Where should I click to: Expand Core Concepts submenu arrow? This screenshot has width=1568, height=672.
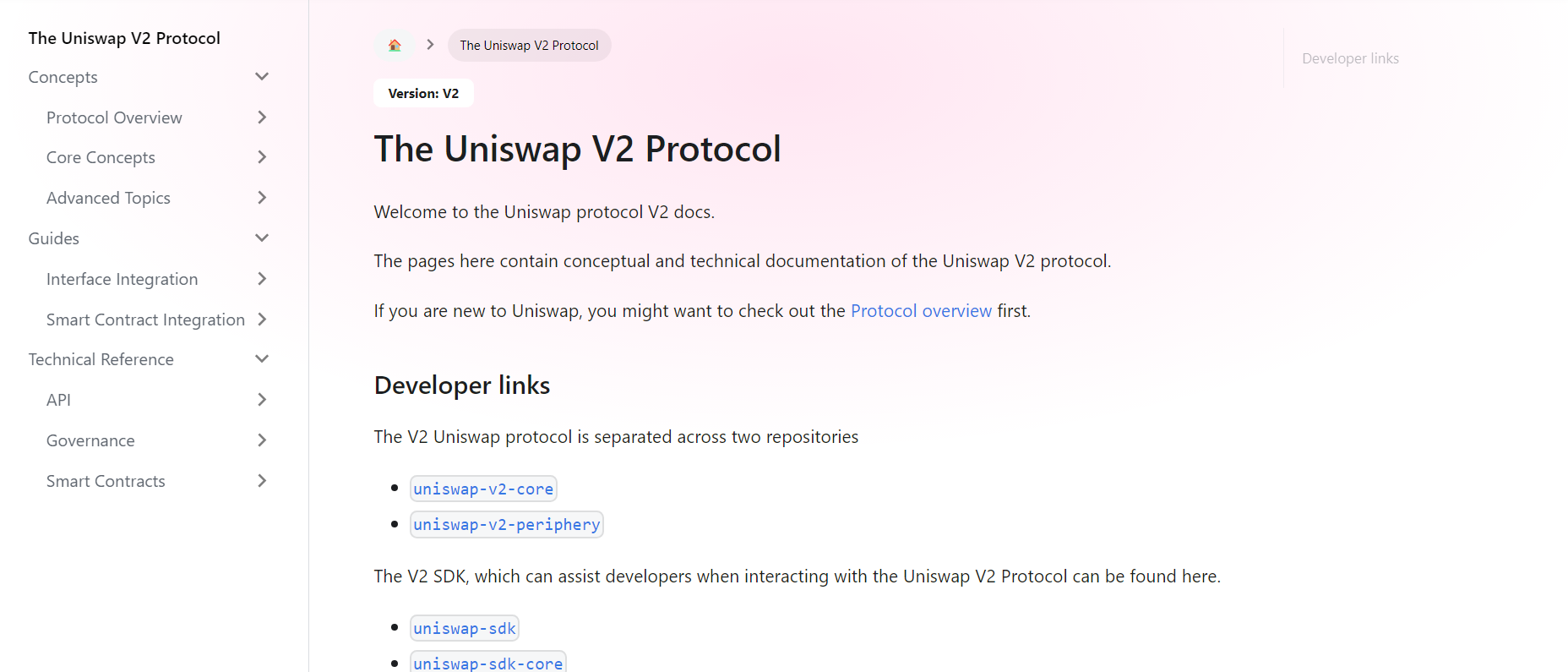click(x=262, y=157)
